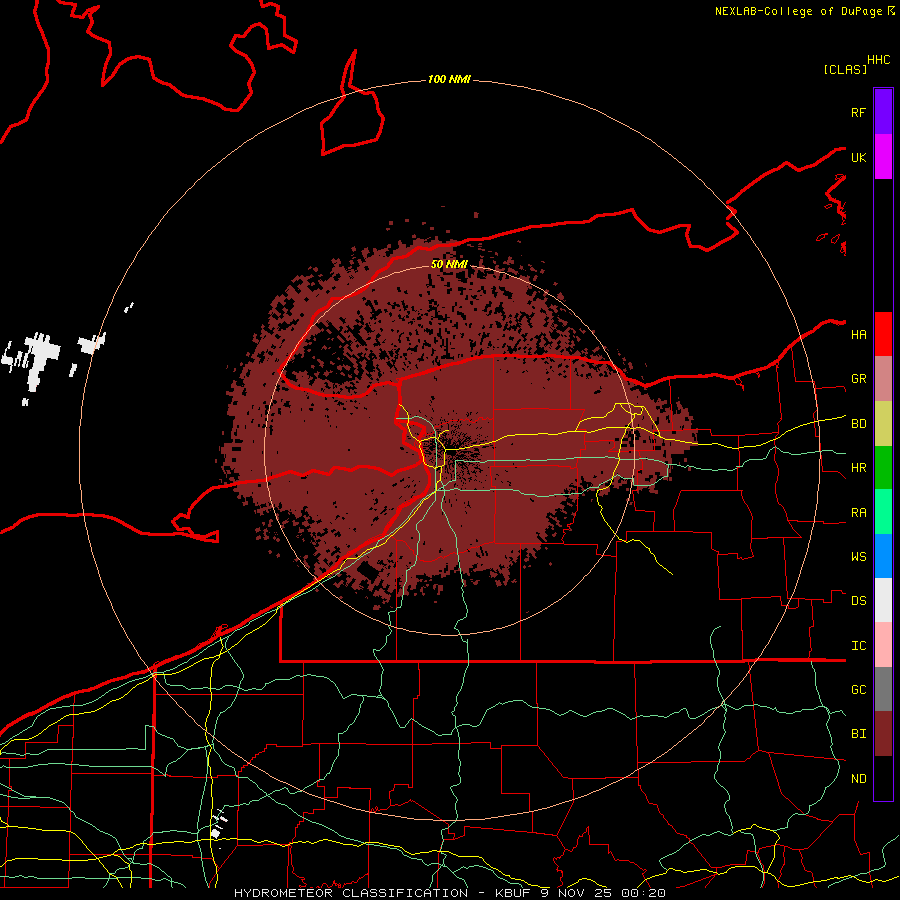Click the magenta UK legend swatch
This screenshot has height=900, width=900.
883,157
